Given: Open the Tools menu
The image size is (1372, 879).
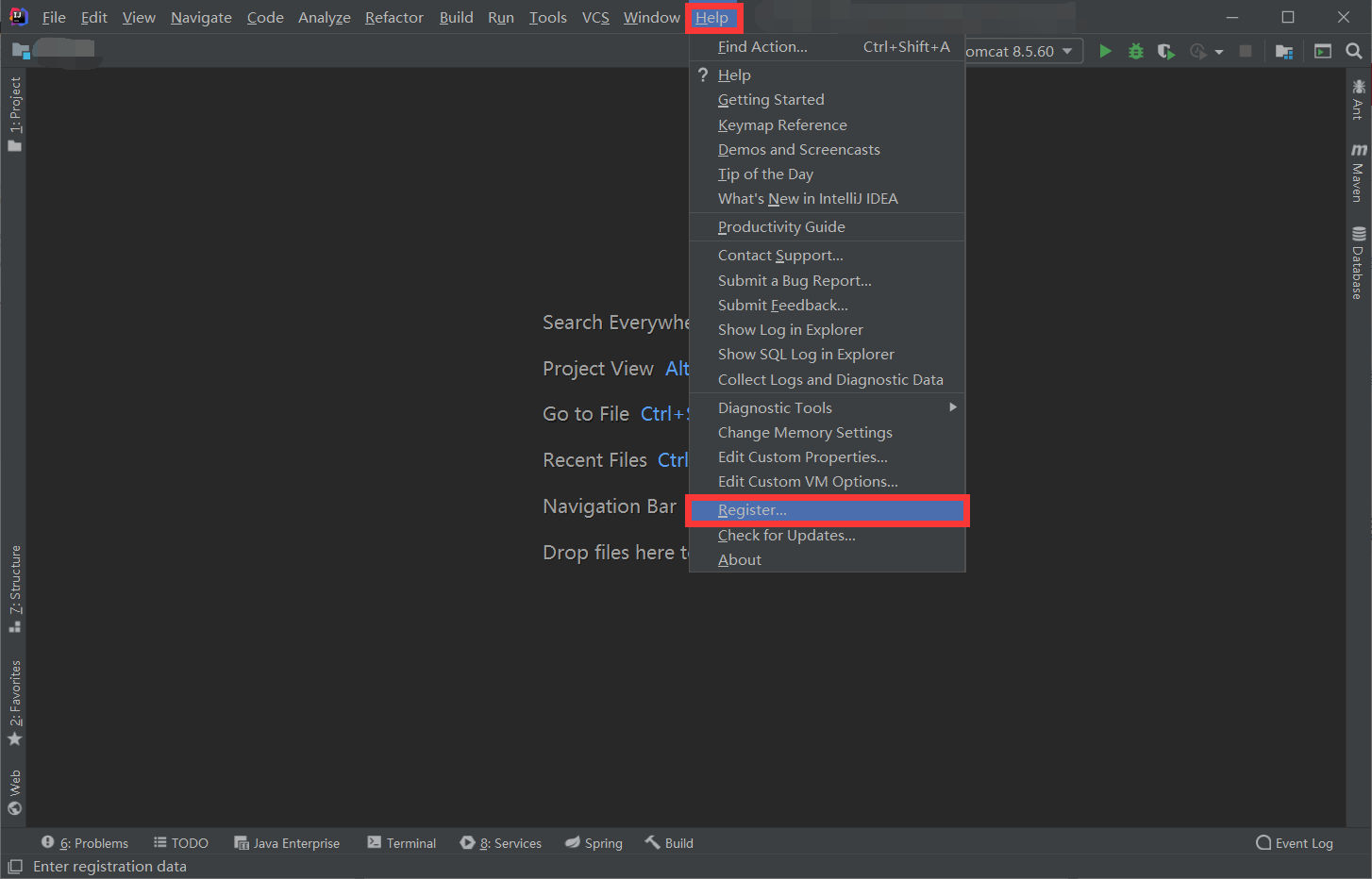Looking at the screenshot, I should pyautogui.click(x=548, y=17).
